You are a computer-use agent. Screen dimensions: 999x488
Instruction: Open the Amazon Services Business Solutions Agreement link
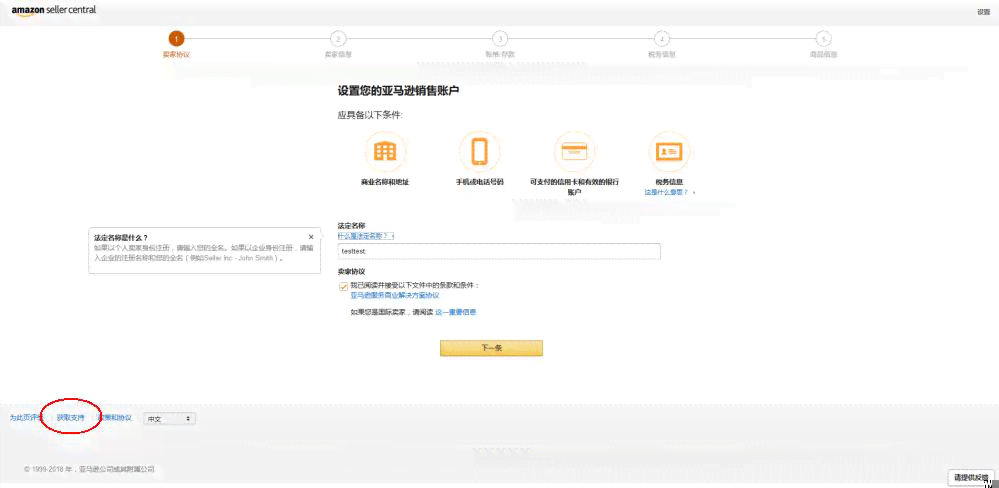coord(395,296)
